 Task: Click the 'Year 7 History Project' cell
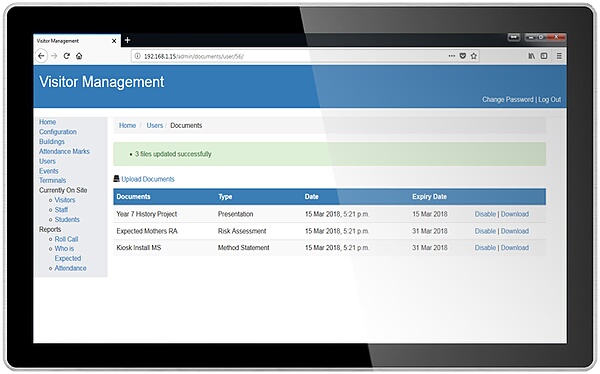147,214
